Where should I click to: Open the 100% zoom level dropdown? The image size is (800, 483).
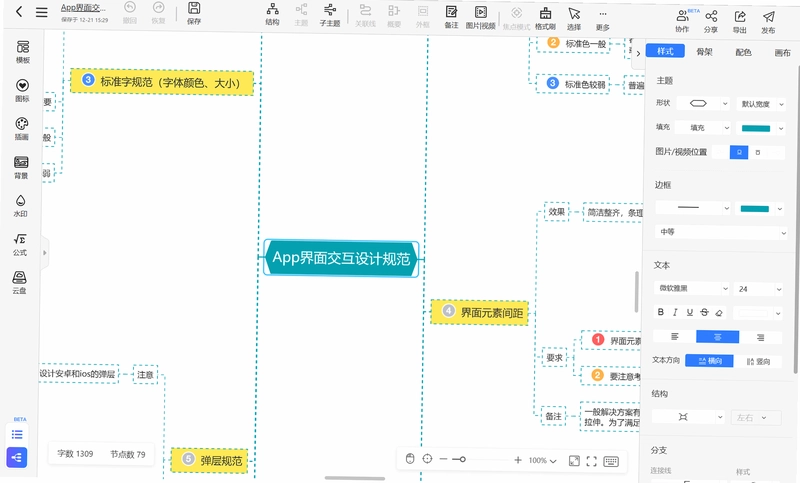pyautogui.click(x=542, y=460)
